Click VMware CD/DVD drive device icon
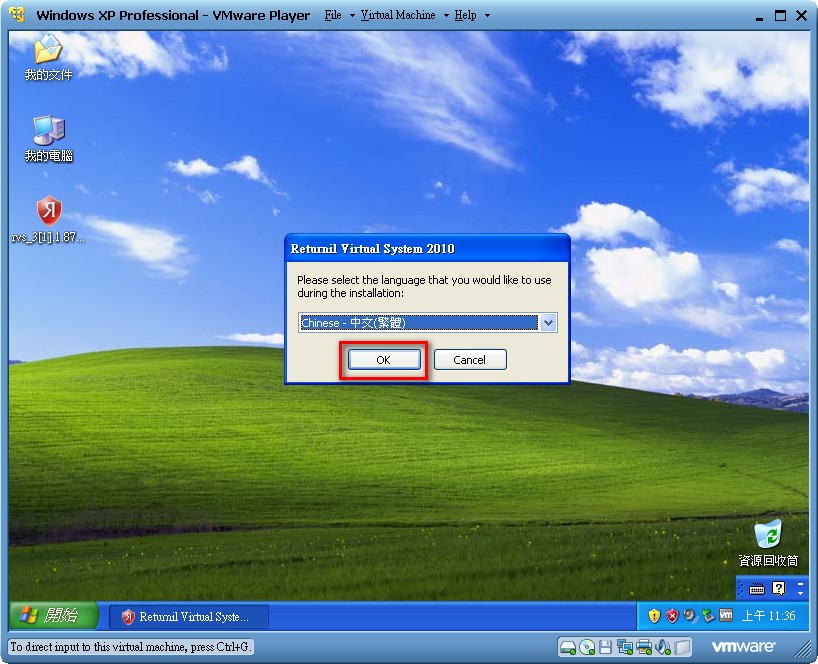Screen dimensions: 818x664 [587, 647]
